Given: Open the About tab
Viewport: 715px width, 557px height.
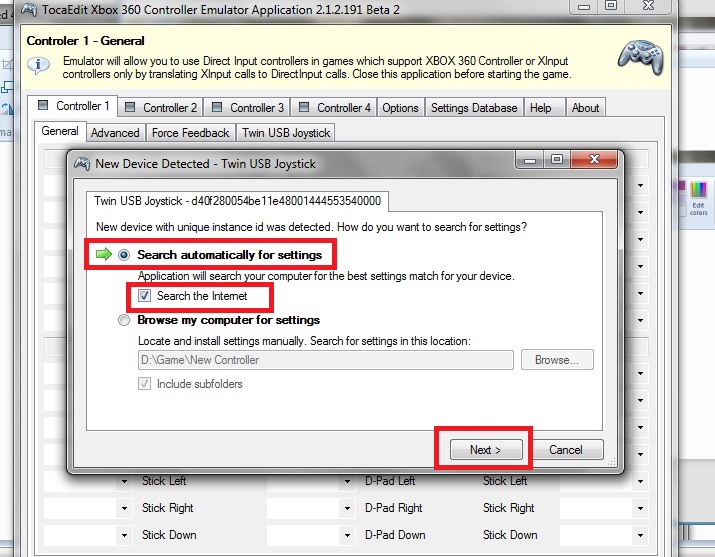Looking at the screenshot, I should coord(585,108).
